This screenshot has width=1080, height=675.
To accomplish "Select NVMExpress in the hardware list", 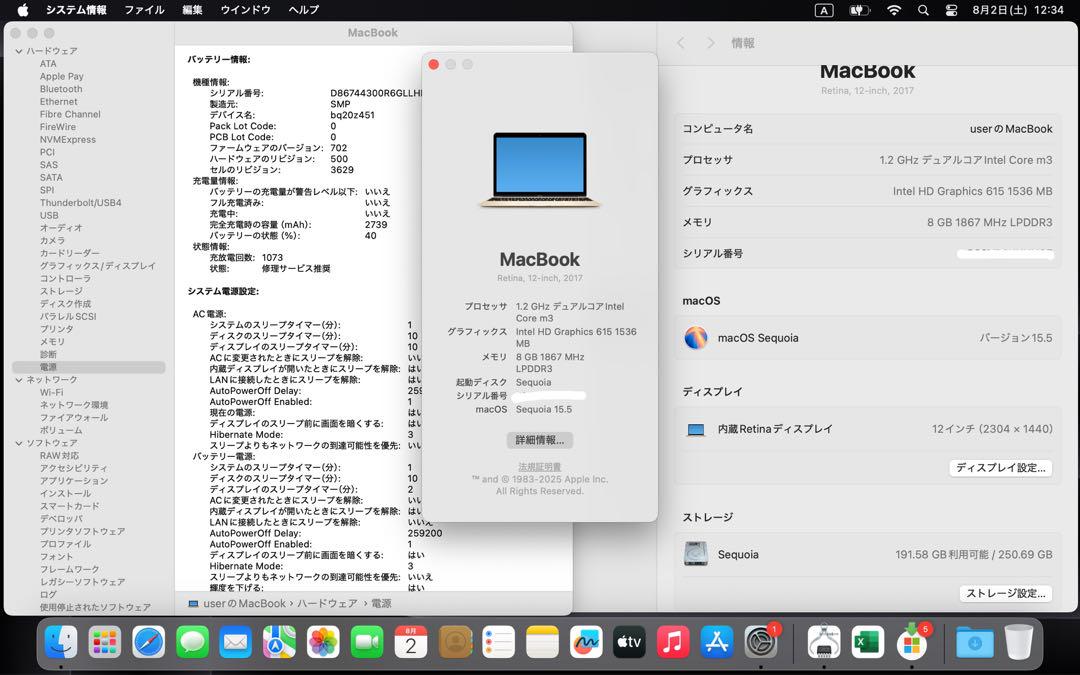I will click(68, 139).
